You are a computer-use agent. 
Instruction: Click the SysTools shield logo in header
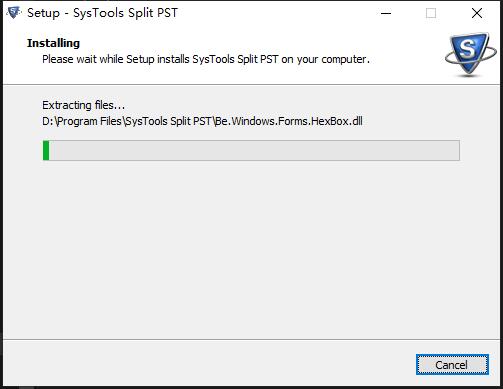point(470,55)
